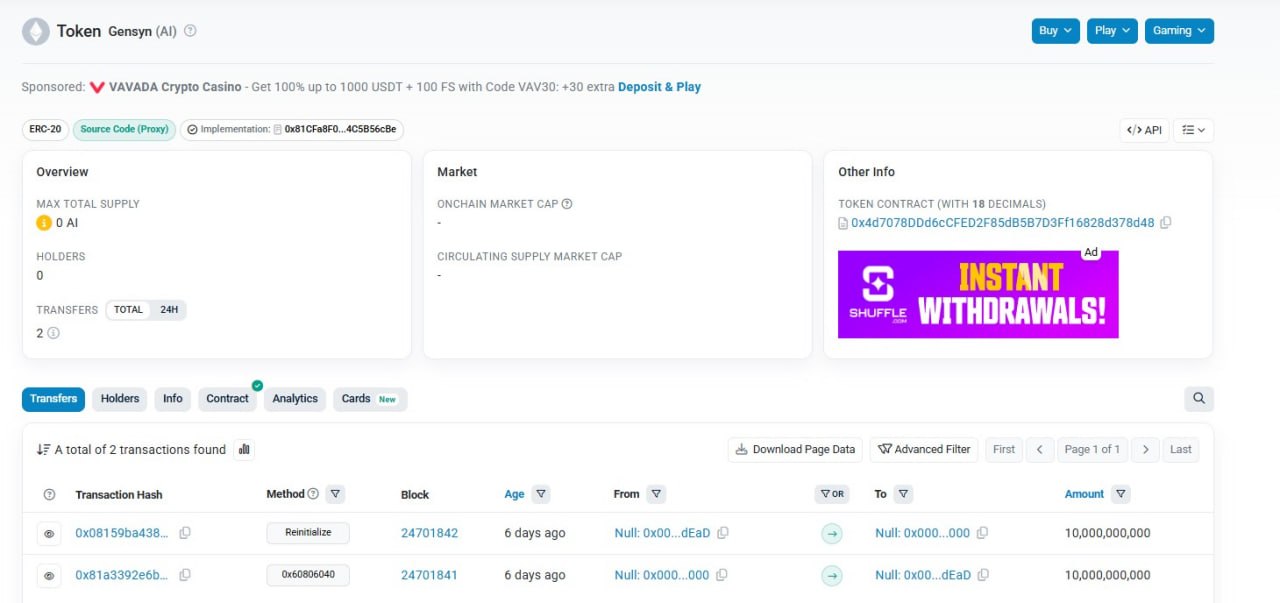Preview transaction 0x08159ba438 with eye icon
1280x603 pixels.
coord(49,534)
